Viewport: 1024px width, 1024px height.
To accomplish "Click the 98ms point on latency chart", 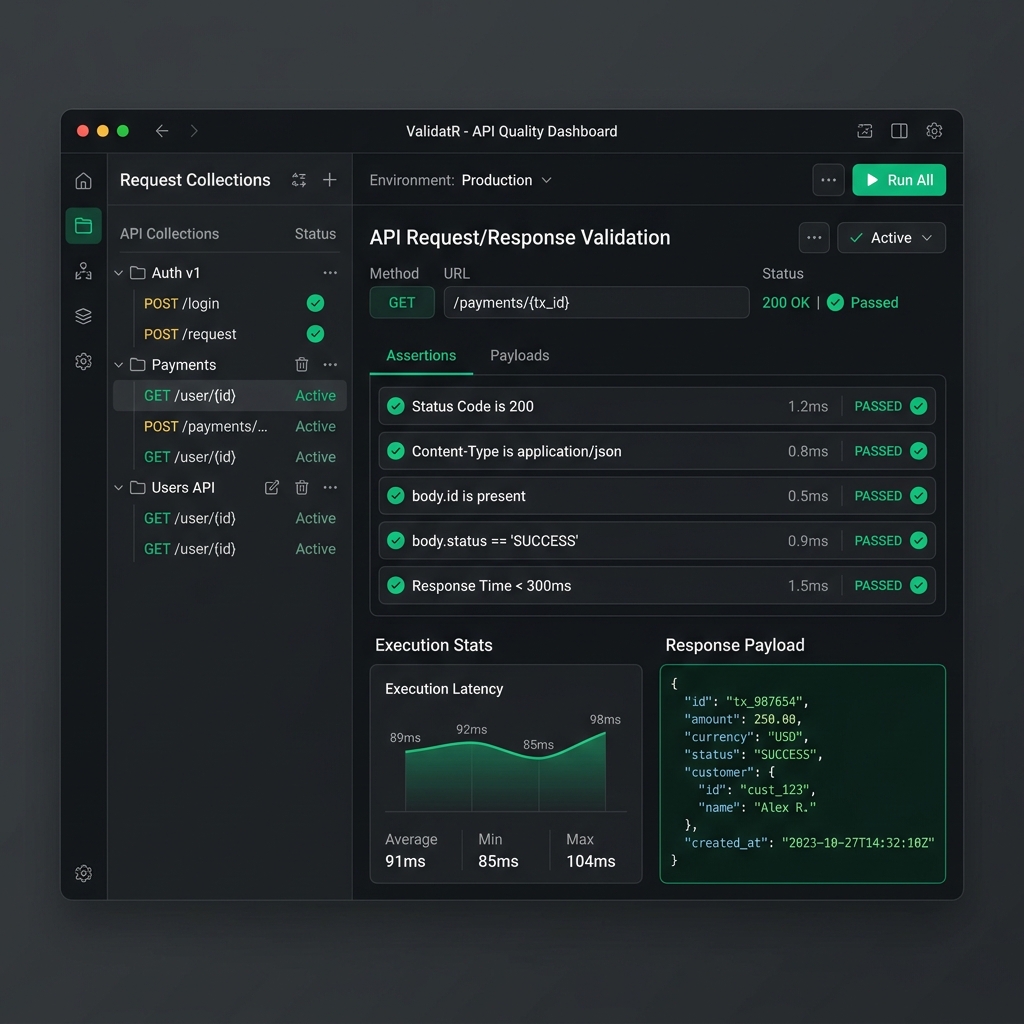I will [605, 733].
